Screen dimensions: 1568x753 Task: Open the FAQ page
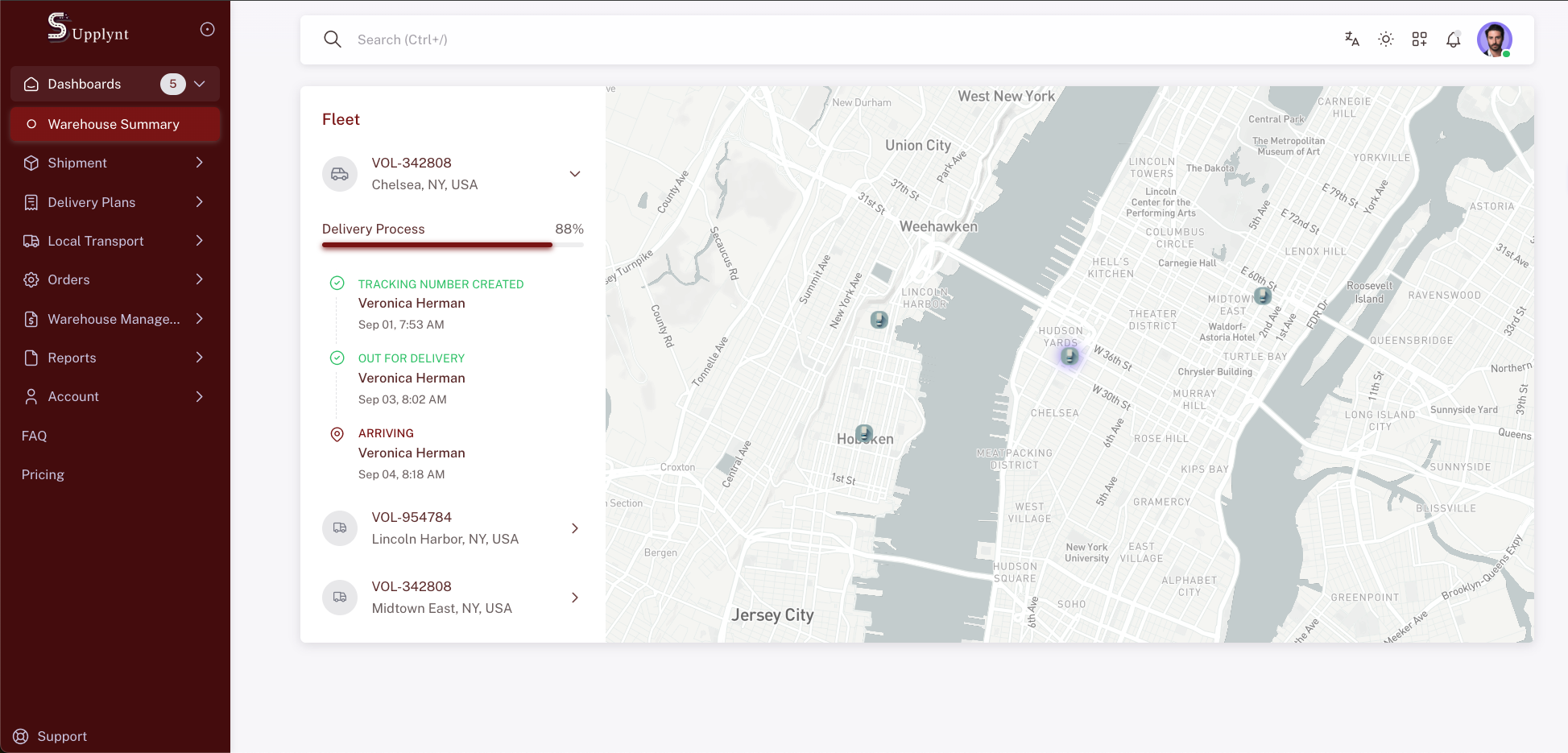[35, 436]
